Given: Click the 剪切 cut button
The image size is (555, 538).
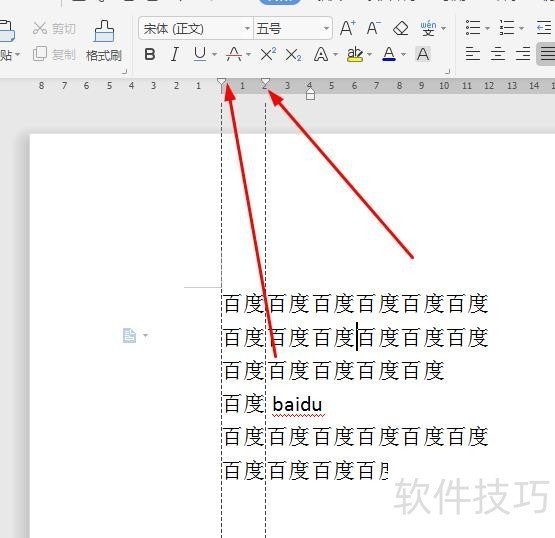Looking at the screenshot, I should pos(55,28).
